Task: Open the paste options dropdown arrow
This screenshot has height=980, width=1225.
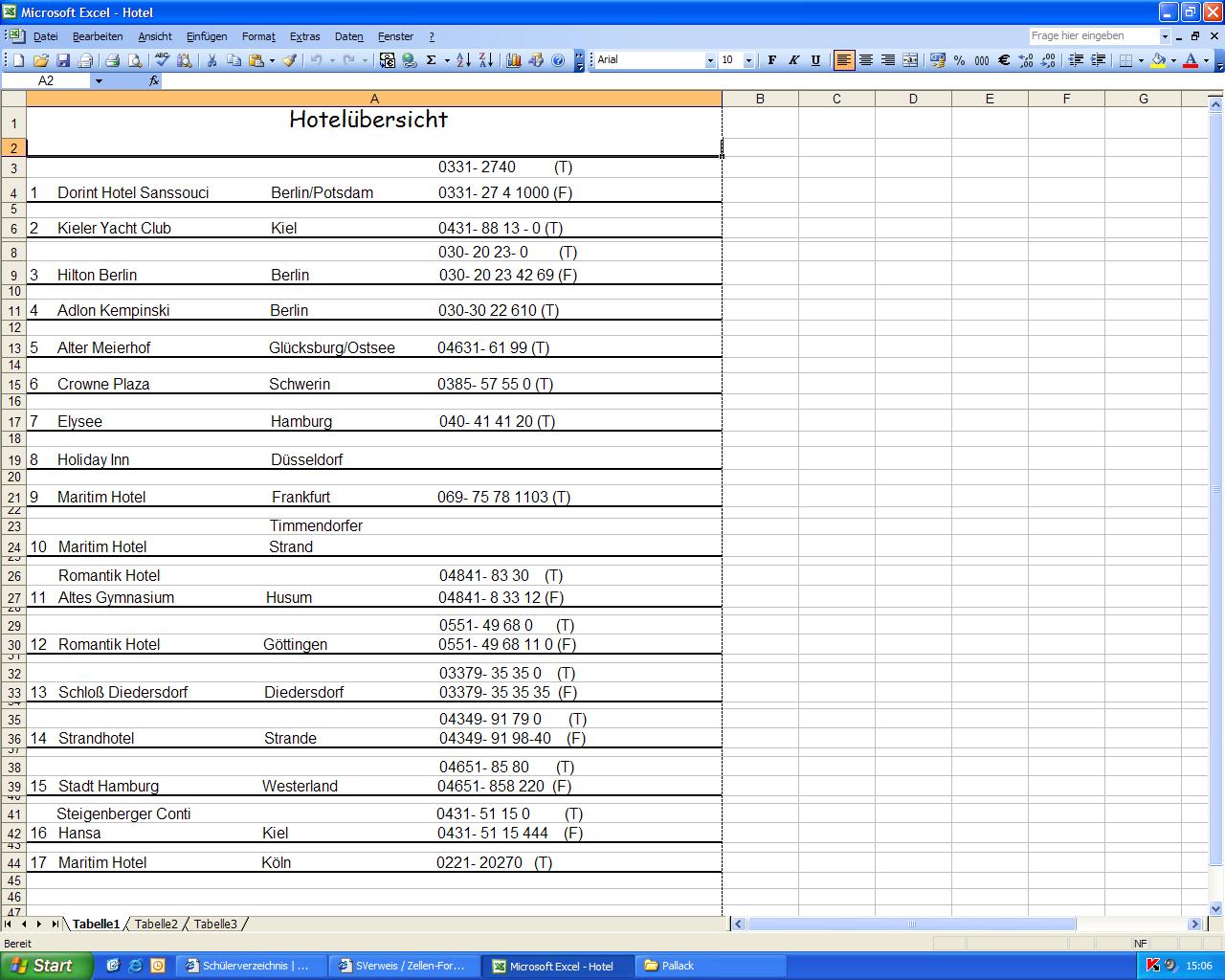Action: (272, 60)
